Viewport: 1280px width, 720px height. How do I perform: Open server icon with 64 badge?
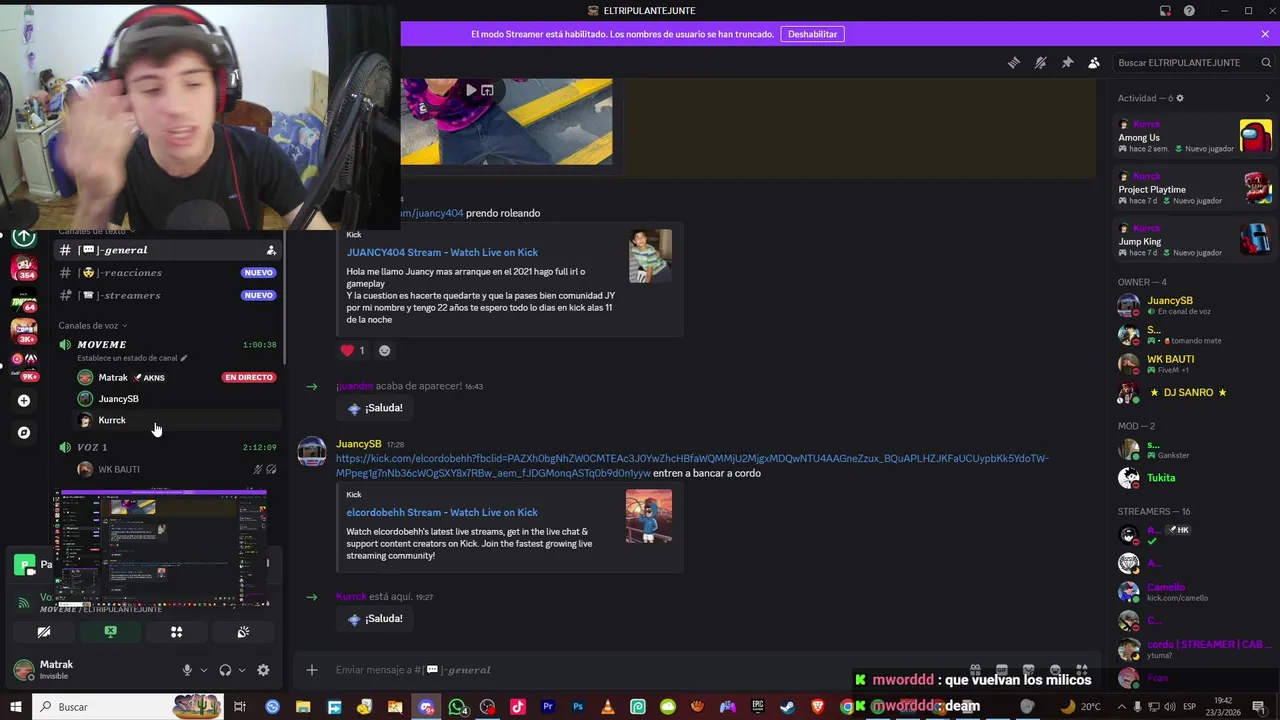tap(24, 301)
